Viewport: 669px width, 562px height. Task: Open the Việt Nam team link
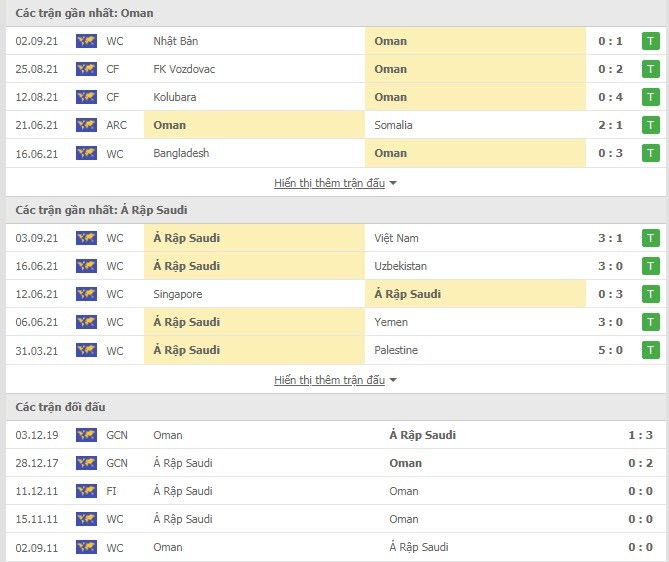point(396,238)
